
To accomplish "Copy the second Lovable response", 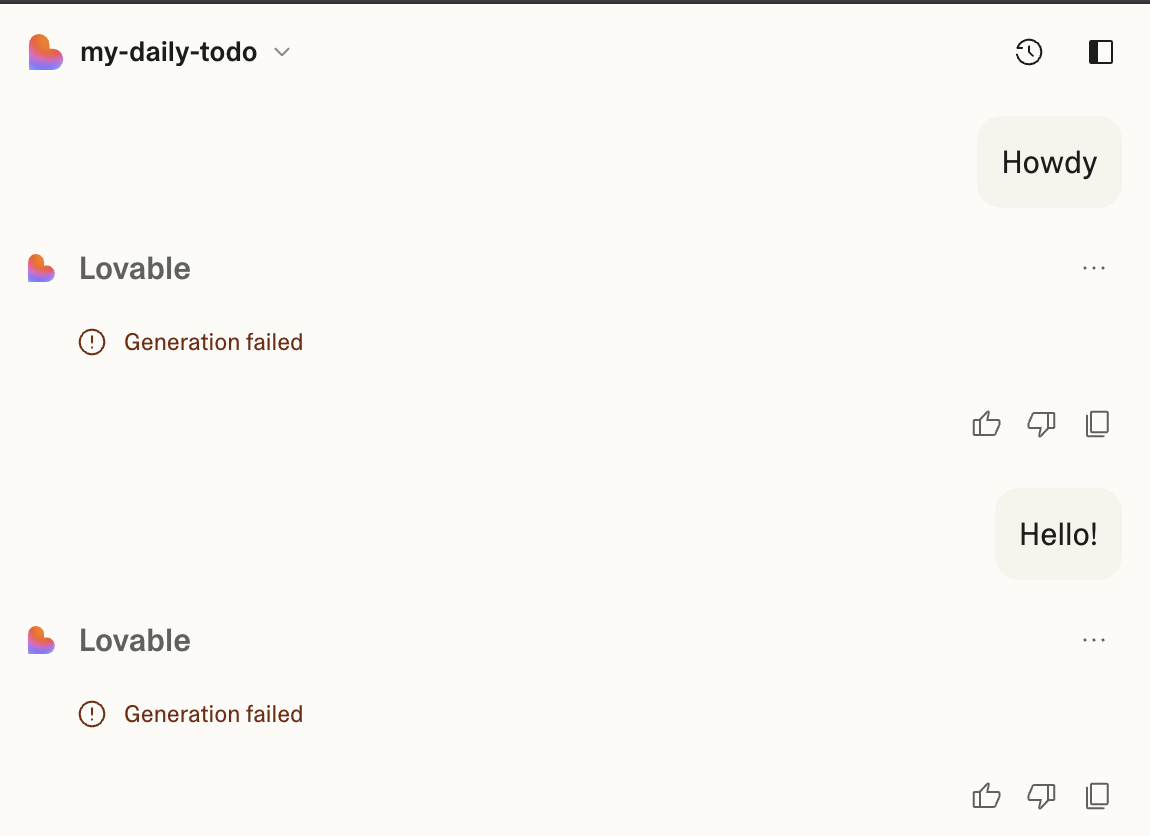I will click(1097, 796).
